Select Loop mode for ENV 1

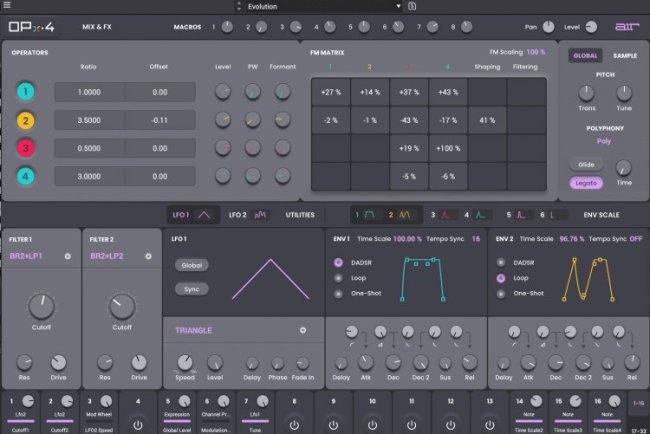coord(338,278)
